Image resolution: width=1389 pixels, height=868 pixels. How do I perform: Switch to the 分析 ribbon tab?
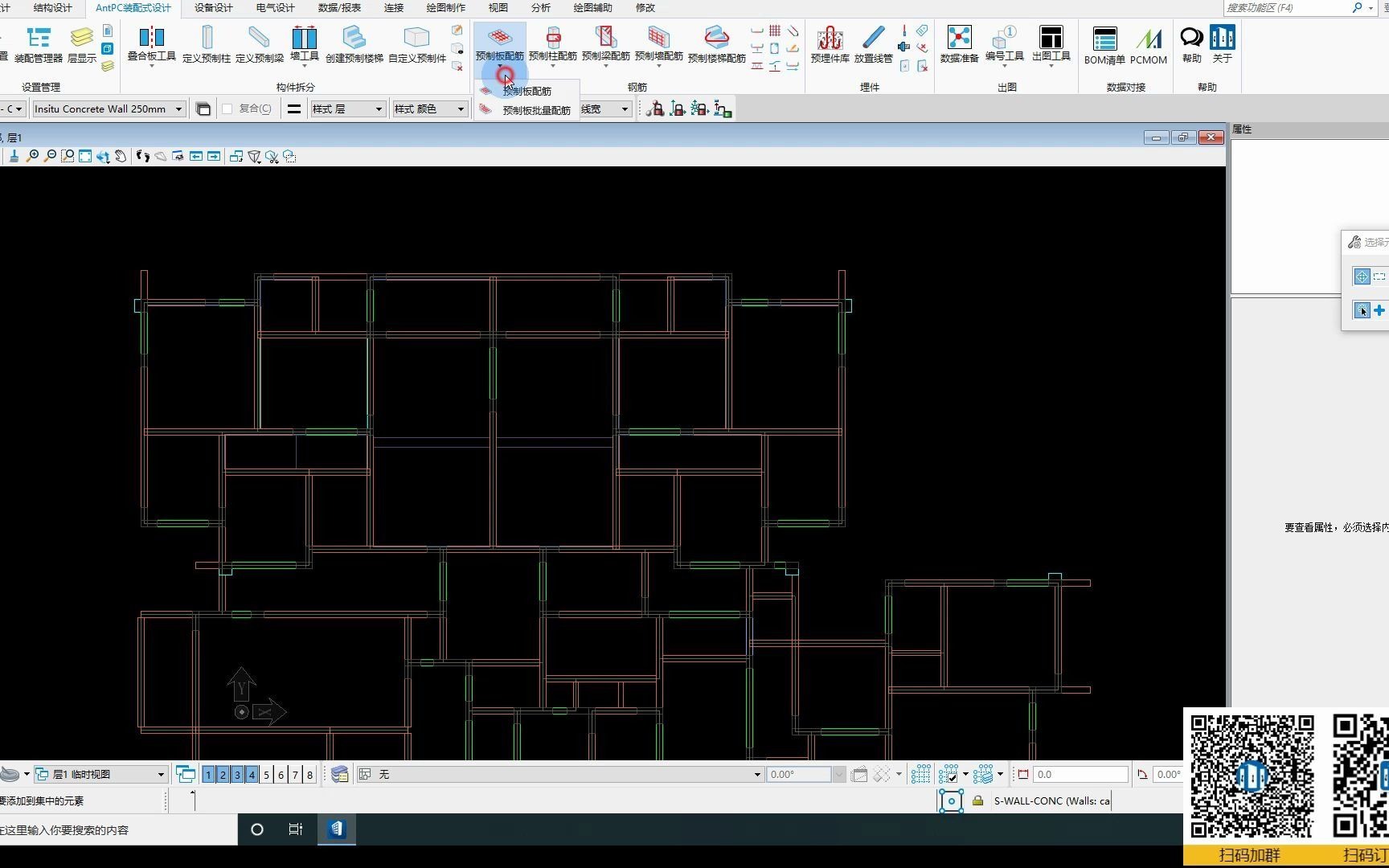click(541, 7)
